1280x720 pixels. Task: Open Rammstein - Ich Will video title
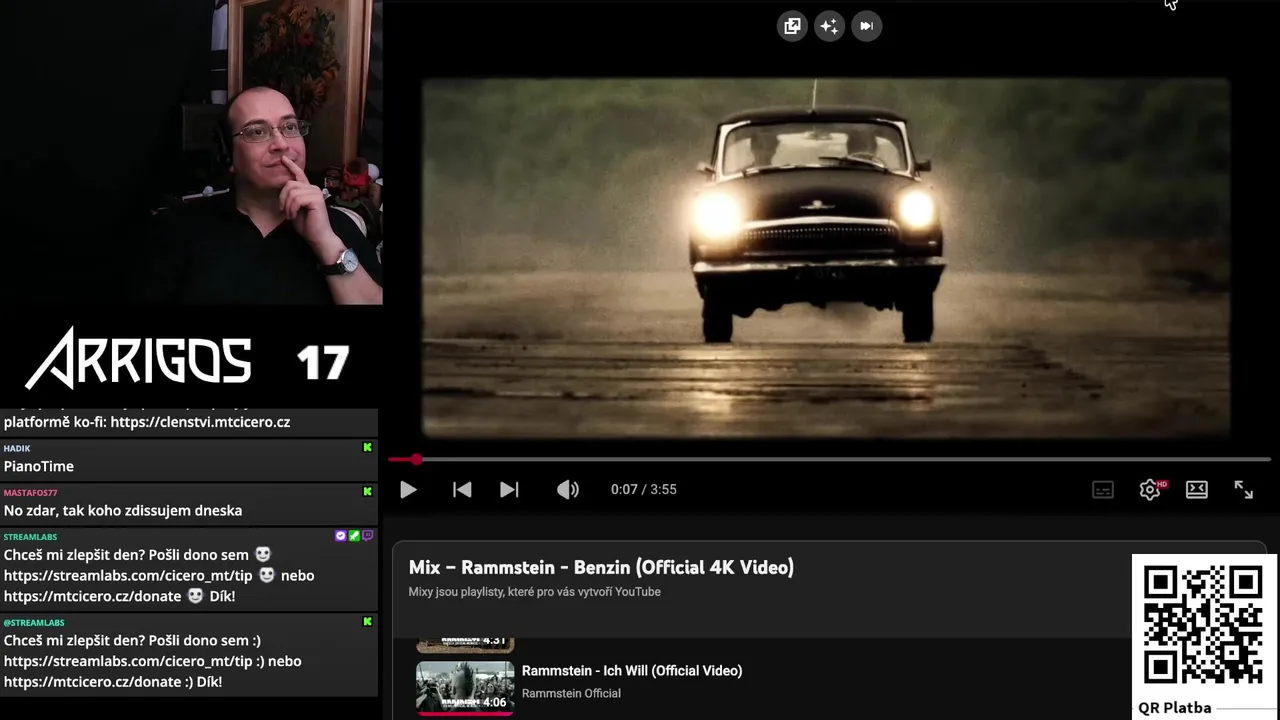(x=632, y=671)
